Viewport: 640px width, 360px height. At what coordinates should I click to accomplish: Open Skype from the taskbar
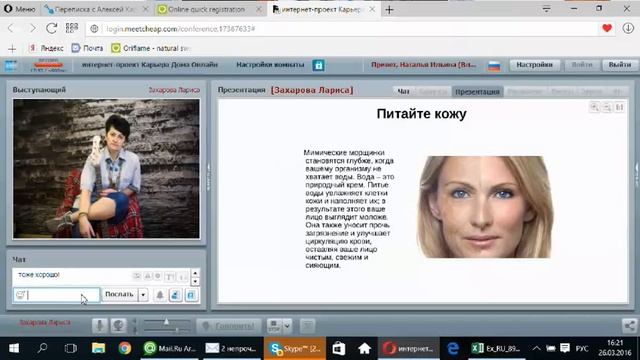point(295,348)
